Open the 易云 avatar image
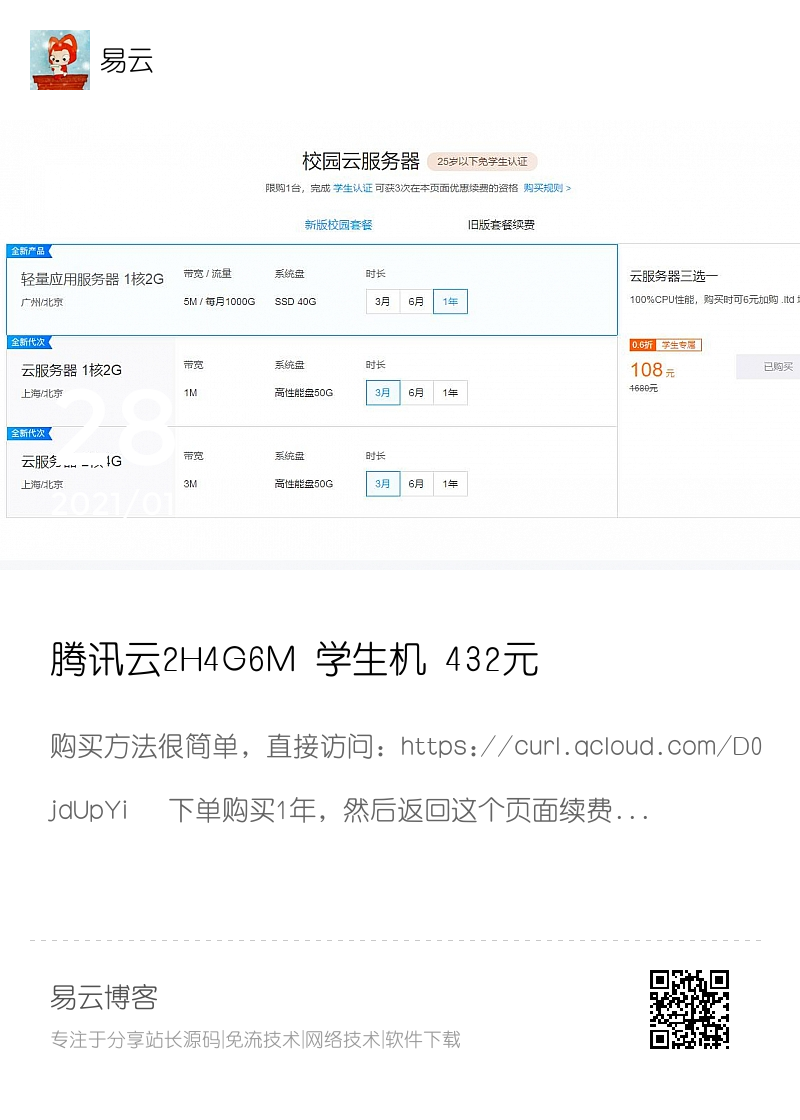 (60, 60)
